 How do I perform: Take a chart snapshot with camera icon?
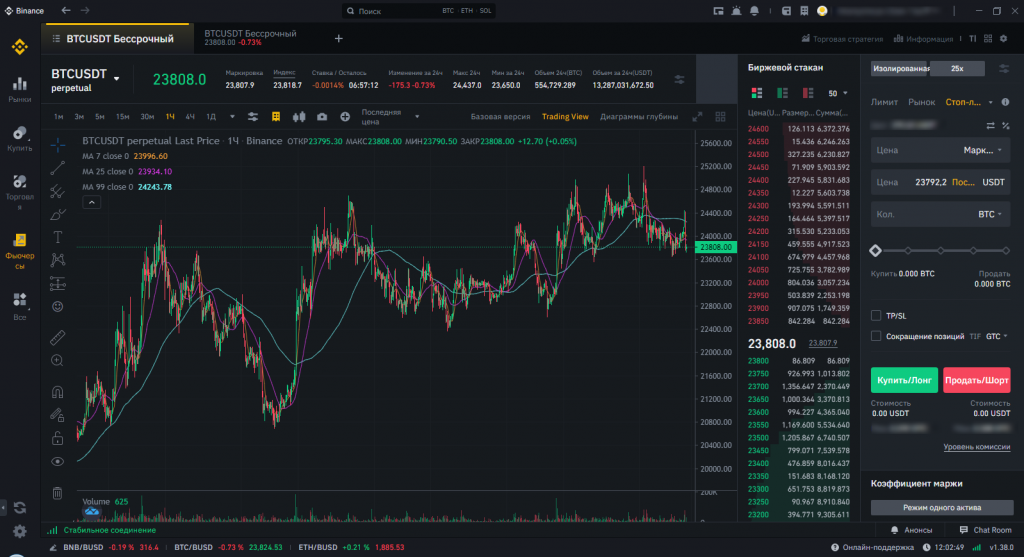tap(322, 117)
